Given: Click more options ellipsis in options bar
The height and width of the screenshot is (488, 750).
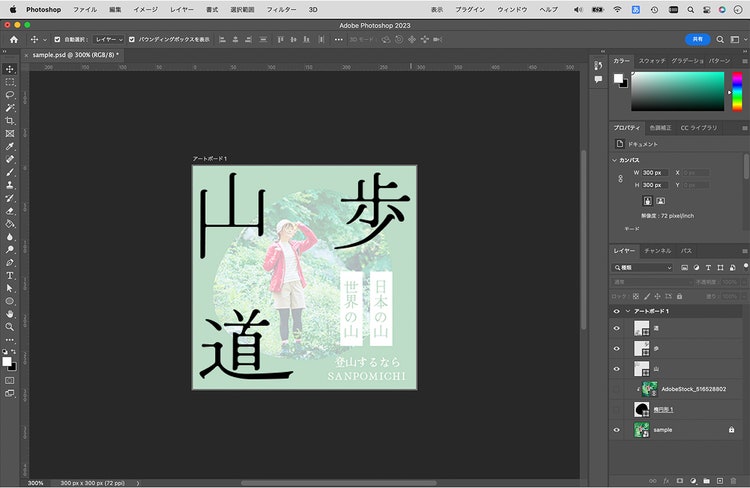Looking at the screenshot, I should coord(339,40).
